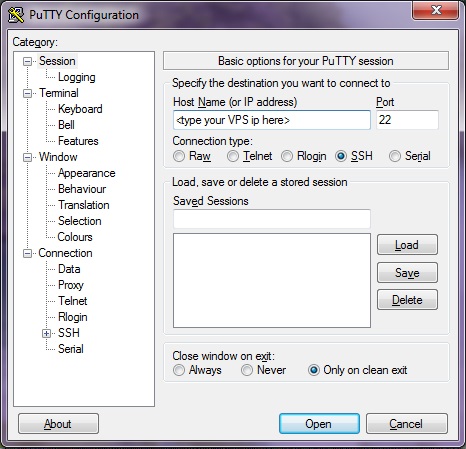This screenshot has height=449, width=466.
Task: Collapse the Terminal category node
Action: [27, 93]
